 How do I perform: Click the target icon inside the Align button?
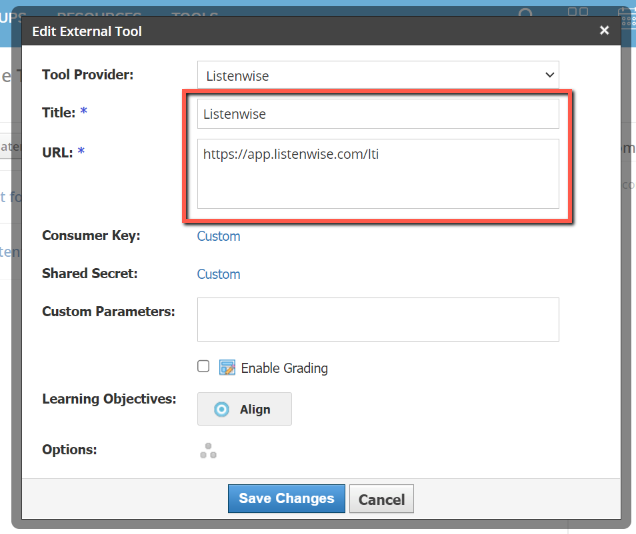pyautogui.click(x=221, y=410)
